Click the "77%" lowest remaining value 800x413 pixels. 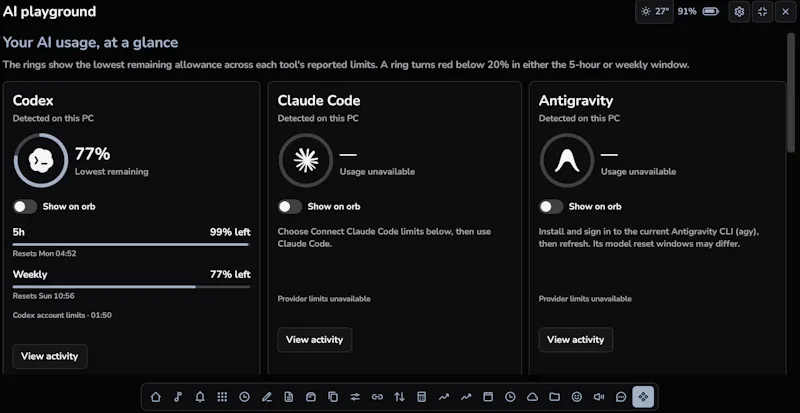click(x=92, y=154)
